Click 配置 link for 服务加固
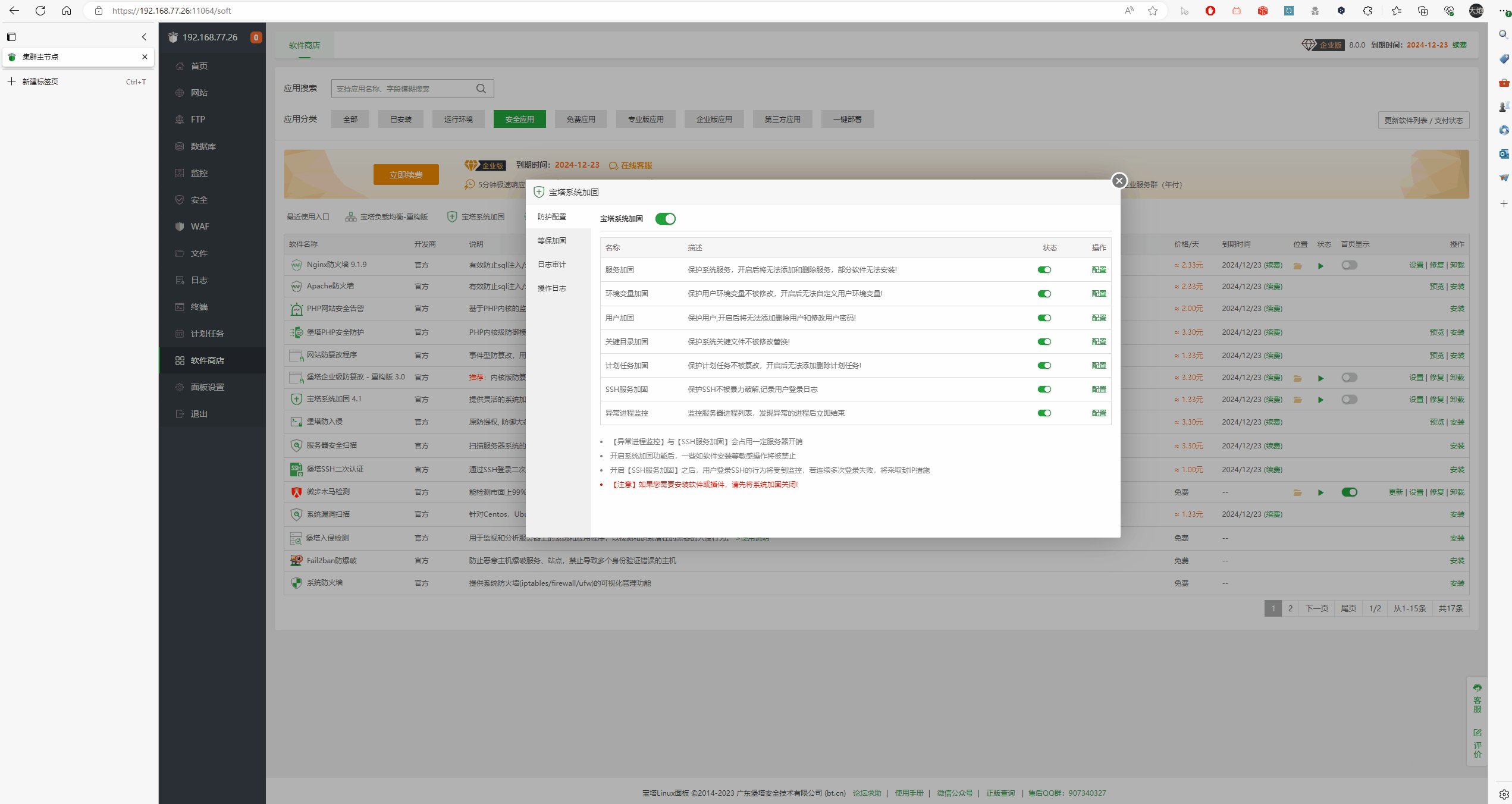This screenshot has width=1512, height=804. [1099, 270]
